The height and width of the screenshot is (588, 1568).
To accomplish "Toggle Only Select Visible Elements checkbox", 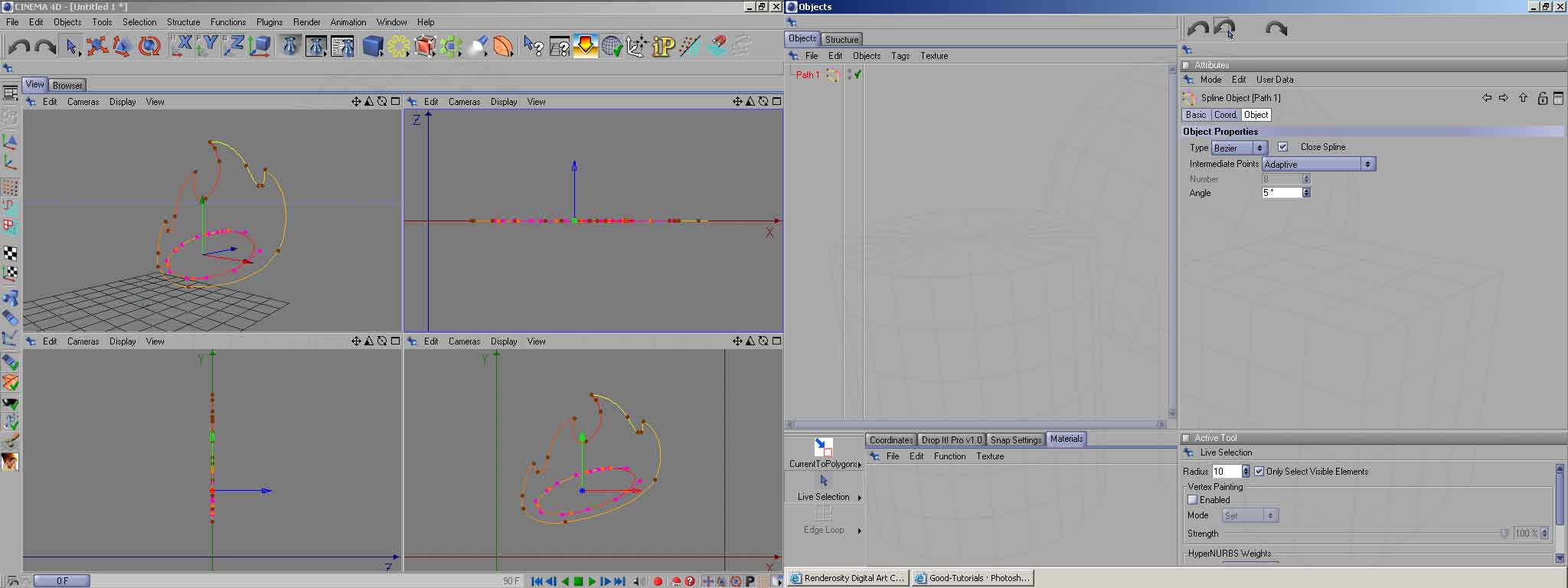I will (1259, 472).
